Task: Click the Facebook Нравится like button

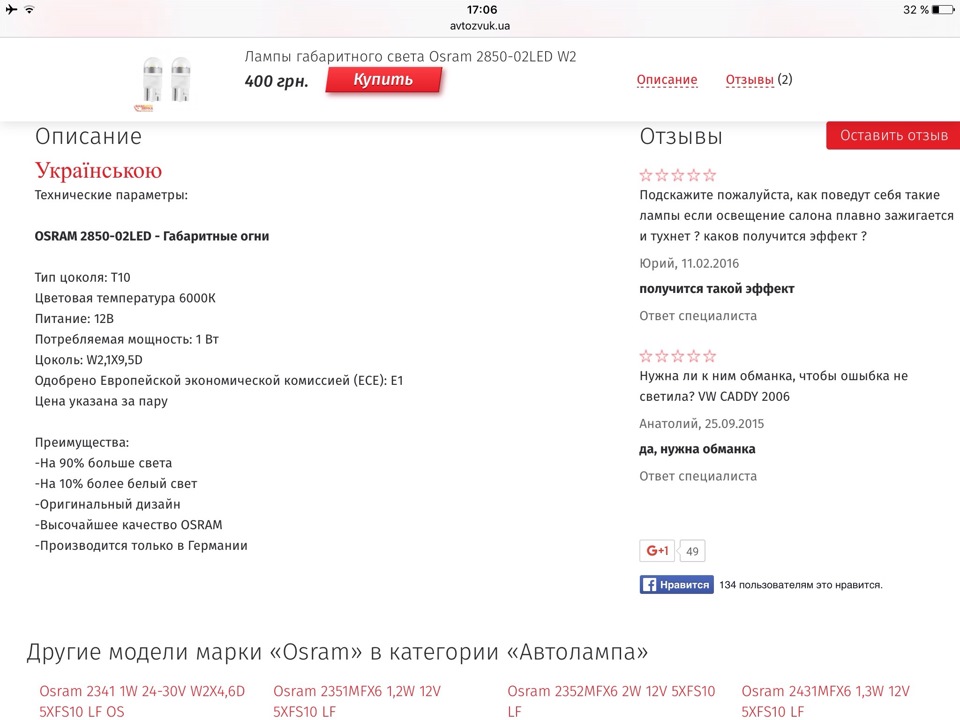Action: 677,585
